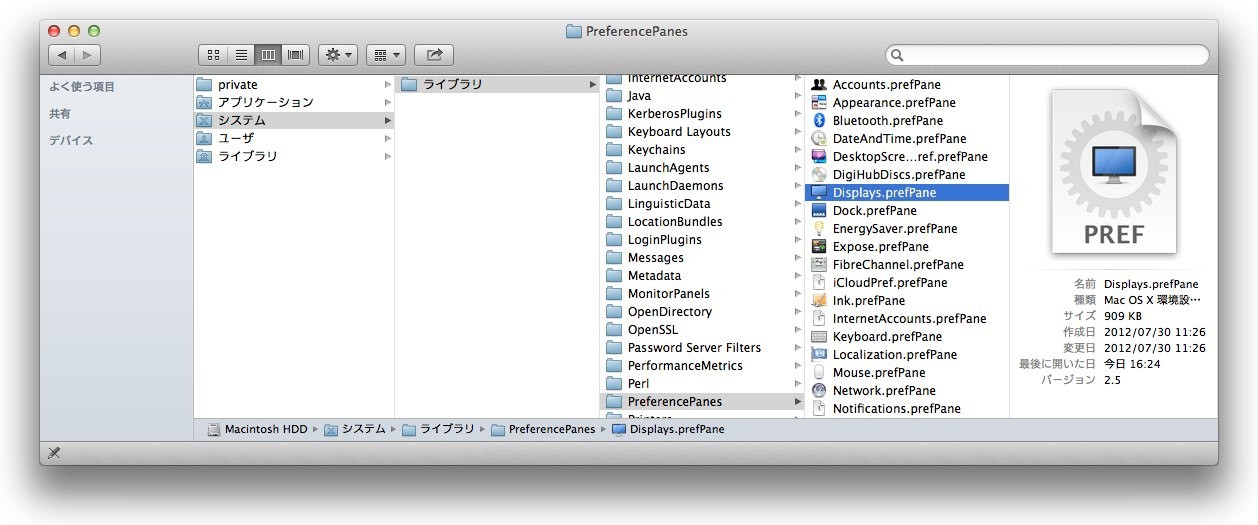The image size is (1258, 525).
Task: Select the InternetAccounts.prefPane icon
Action: coord(819,318)
